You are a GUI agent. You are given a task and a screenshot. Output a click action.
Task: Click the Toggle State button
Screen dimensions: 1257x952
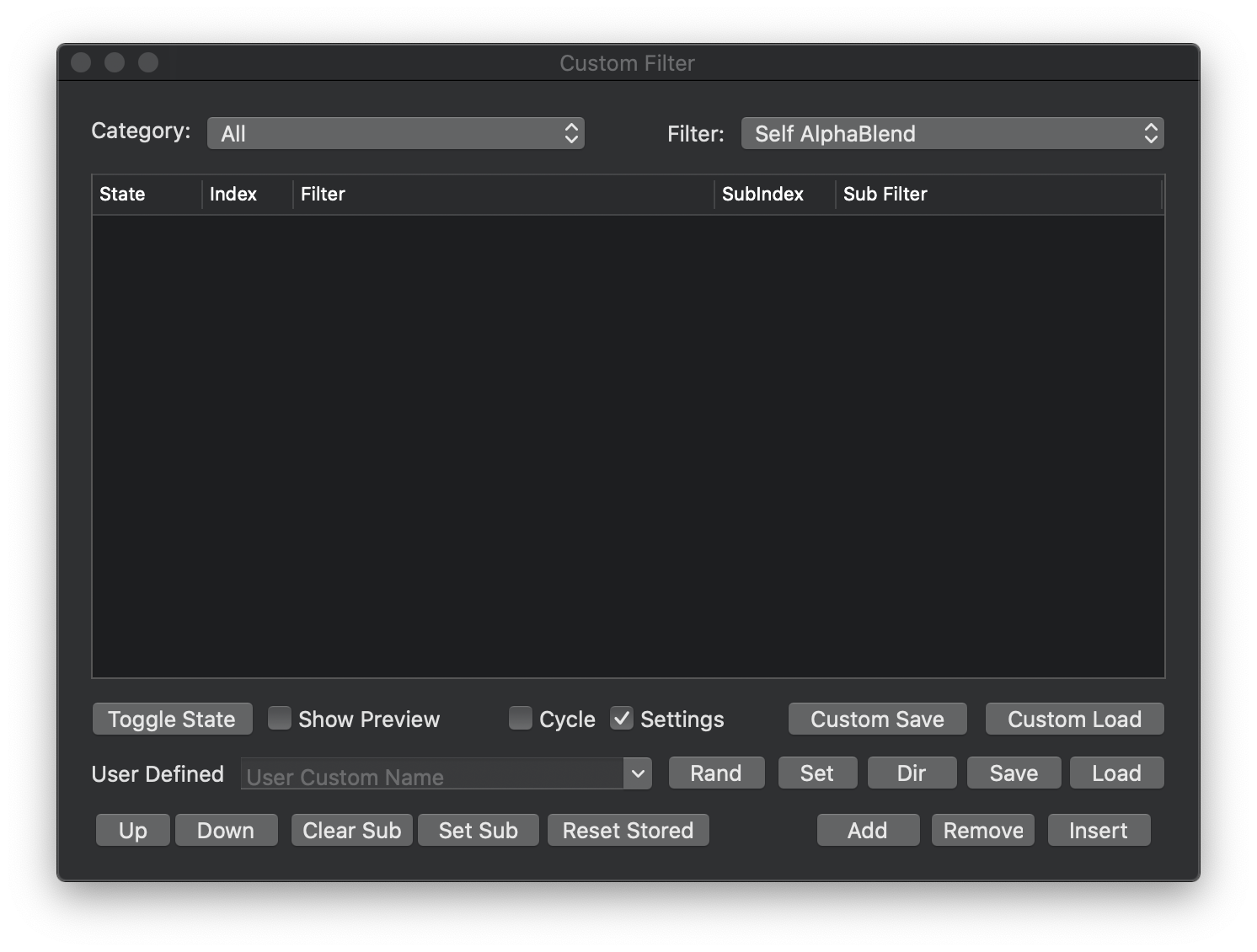172,719
